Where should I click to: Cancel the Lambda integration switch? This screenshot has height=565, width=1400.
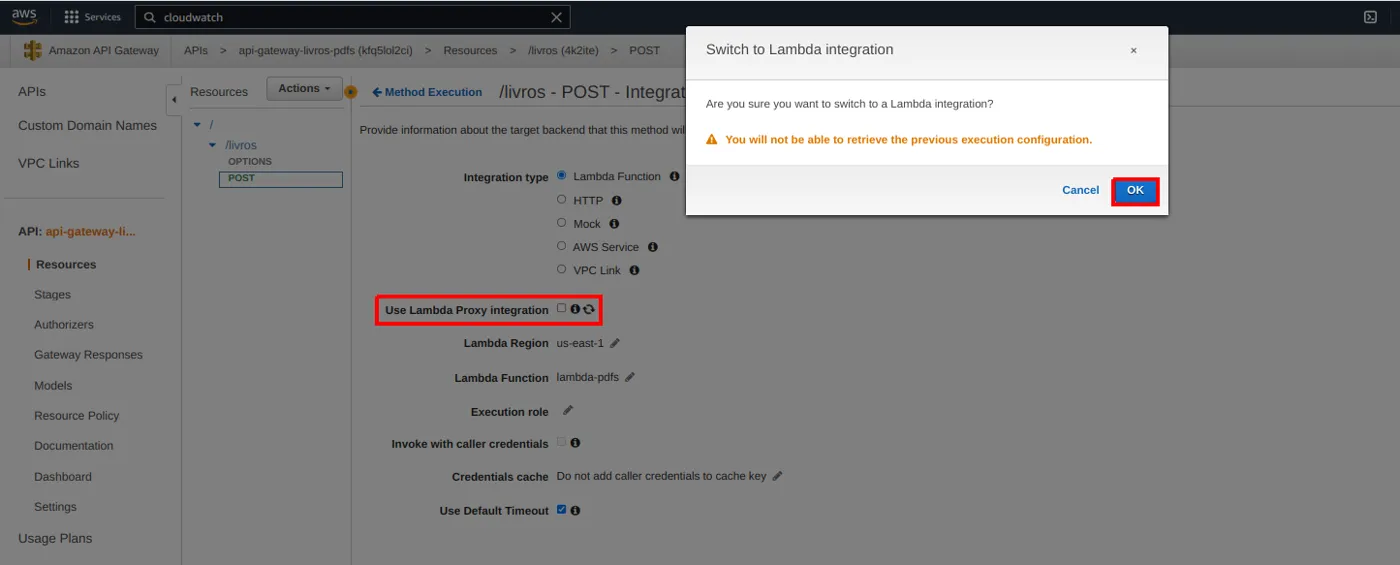click(x=1080, y=190)
